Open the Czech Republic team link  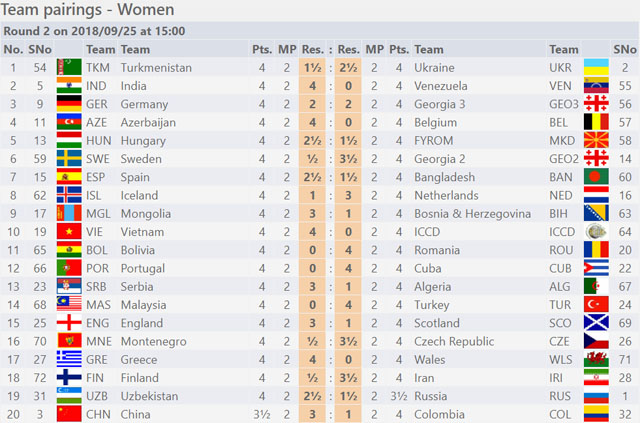[454, 341]
